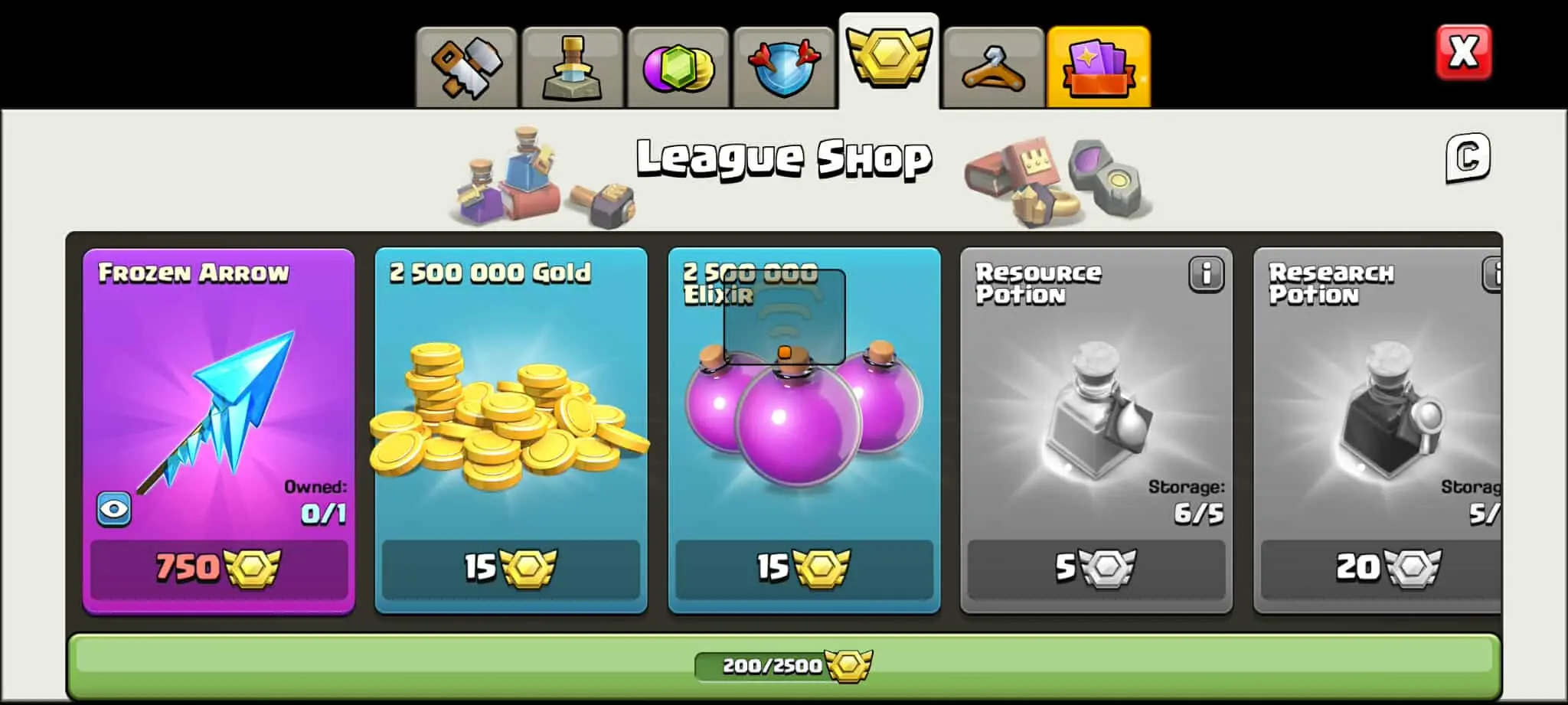Open the hammer and saw builder tab
1568x705 pixels.
pyautogui.click(x=466, y=67)
